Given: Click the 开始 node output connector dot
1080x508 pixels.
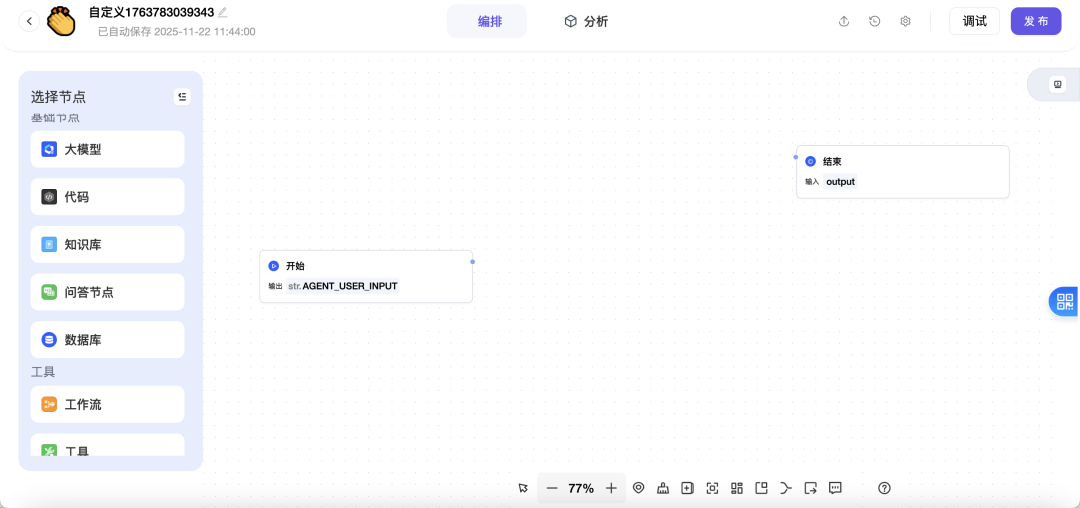Looking at the screenshot, I should [472, 262].
